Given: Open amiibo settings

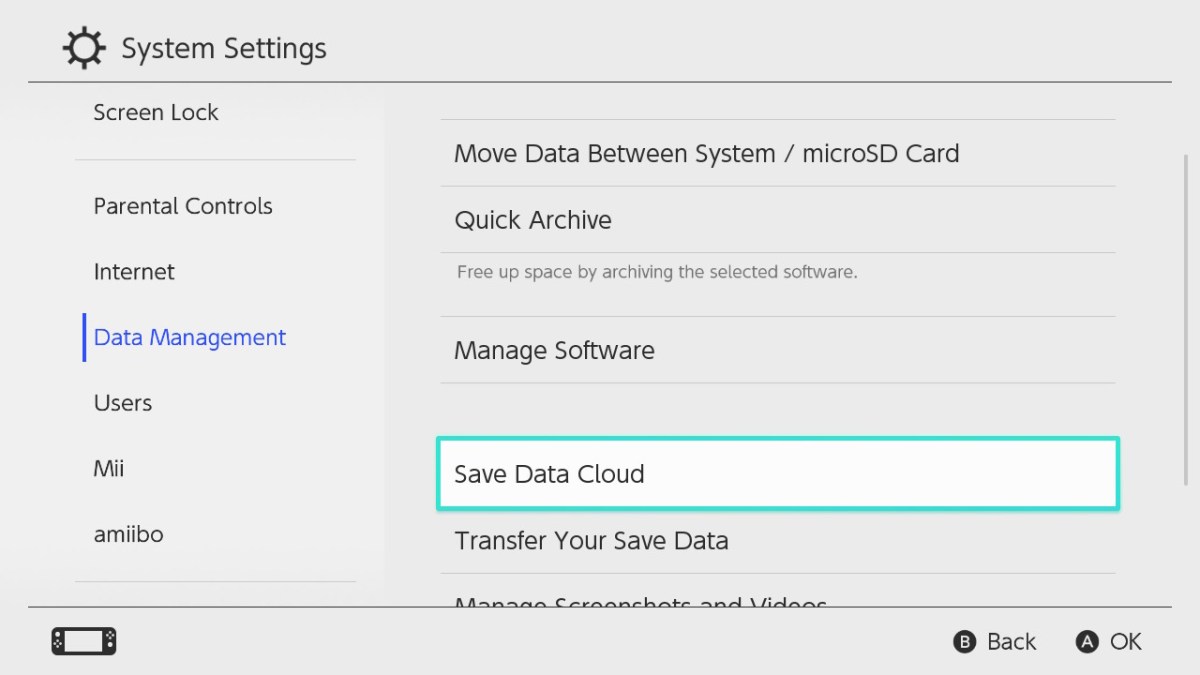Looking at the screenshot, I should click(128, 534).
